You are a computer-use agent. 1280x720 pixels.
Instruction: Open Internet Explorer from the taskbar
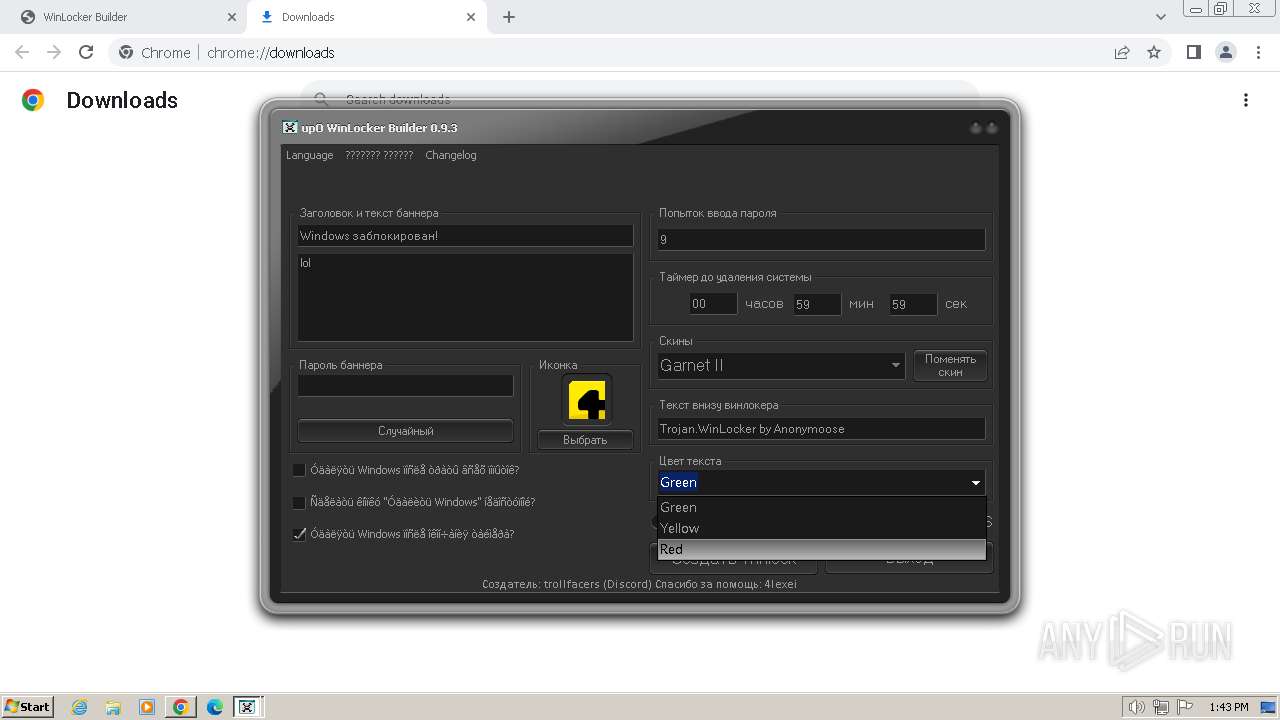(80, 707)
